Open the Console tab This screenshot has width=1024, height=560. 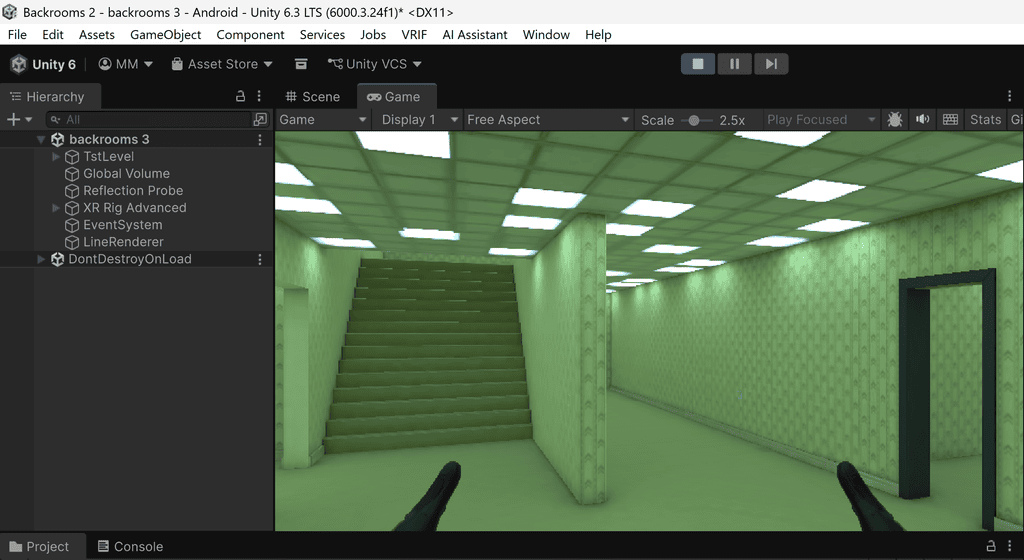(130, 546)
